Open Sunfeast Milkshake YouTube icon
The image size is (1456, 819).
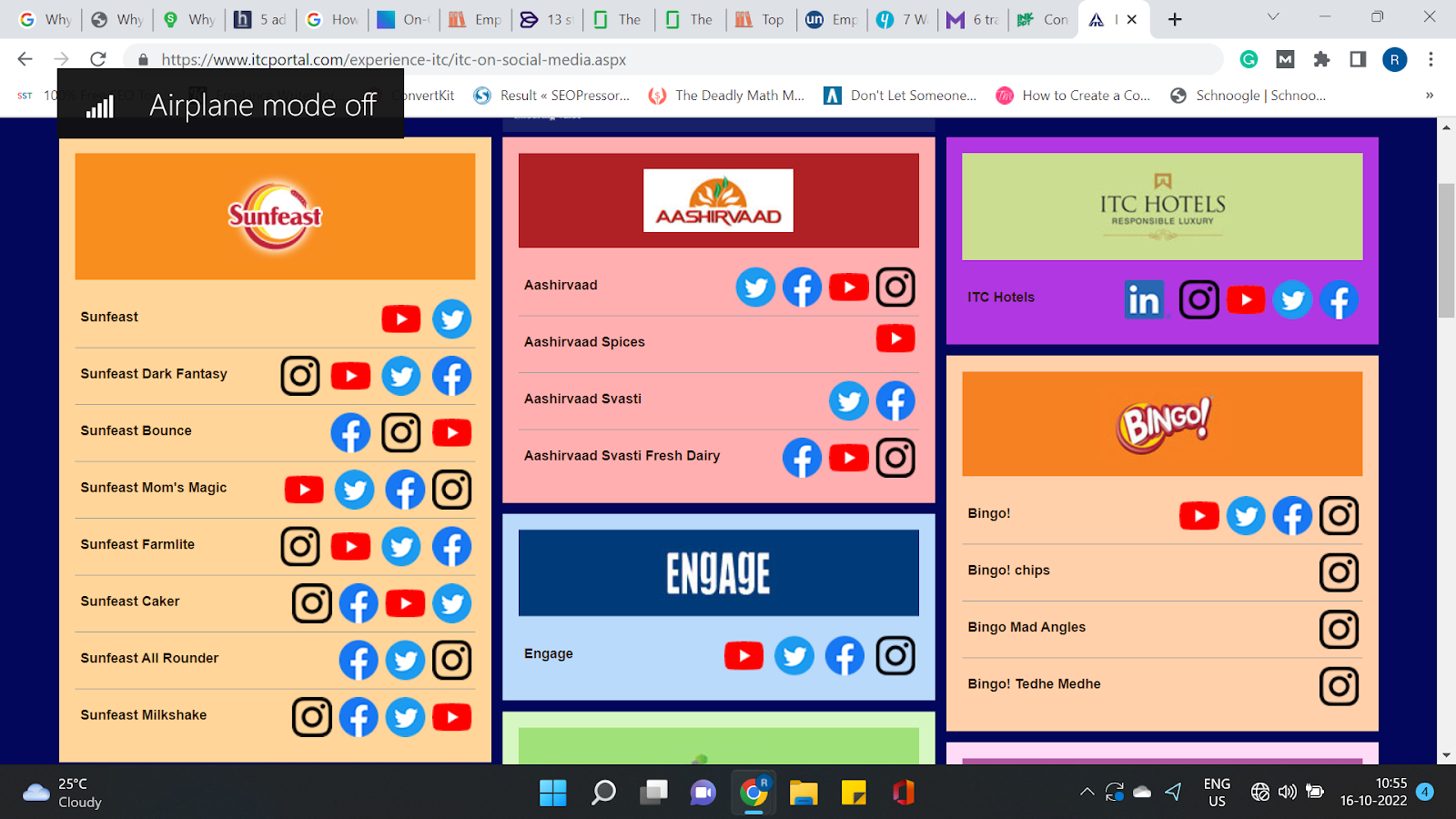tap(451, 717)
